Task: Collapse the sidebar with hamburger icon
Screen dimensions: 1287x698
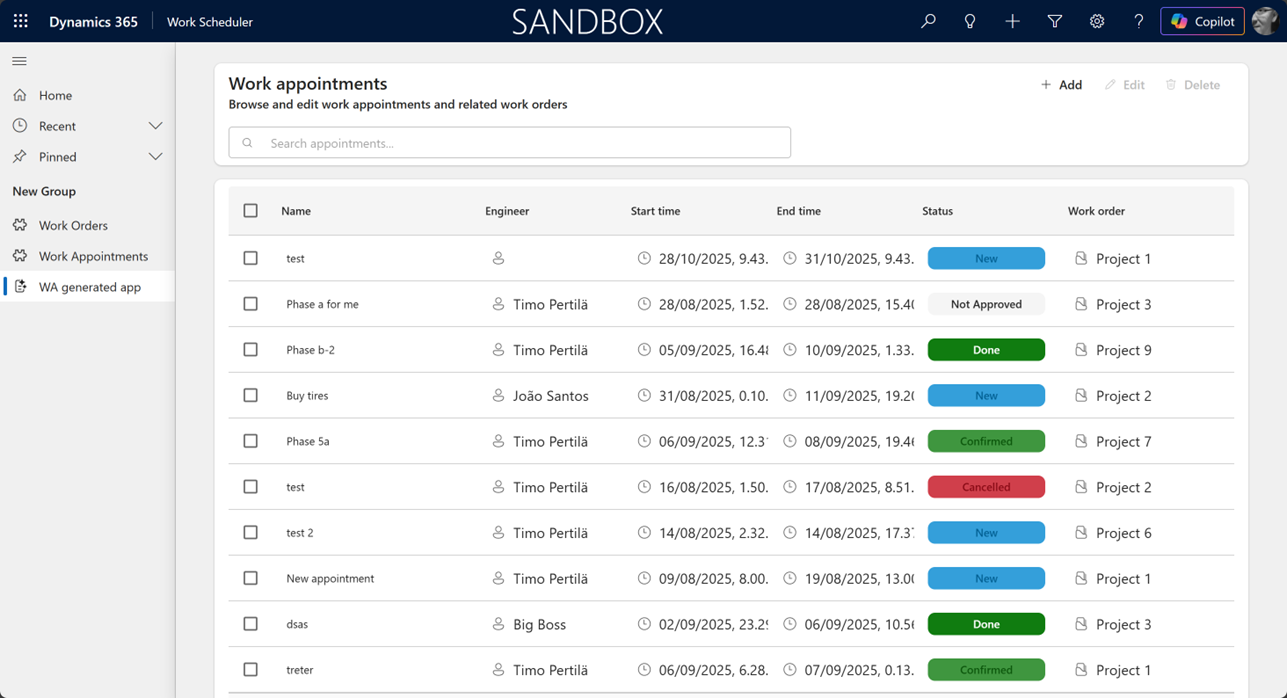Action: (x=19, y=61)
